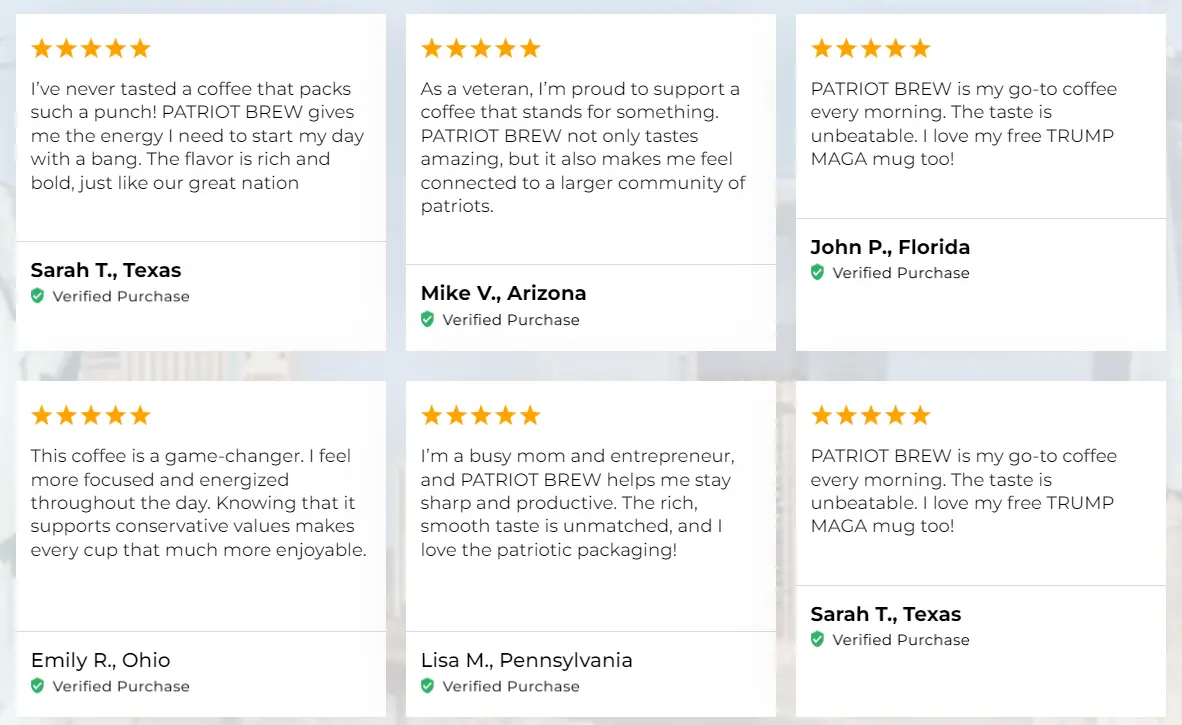Click verified shield icon in bottom-right Sarah T. card
The height and width of the screenshot is (725, 1182).
(817, 640)
